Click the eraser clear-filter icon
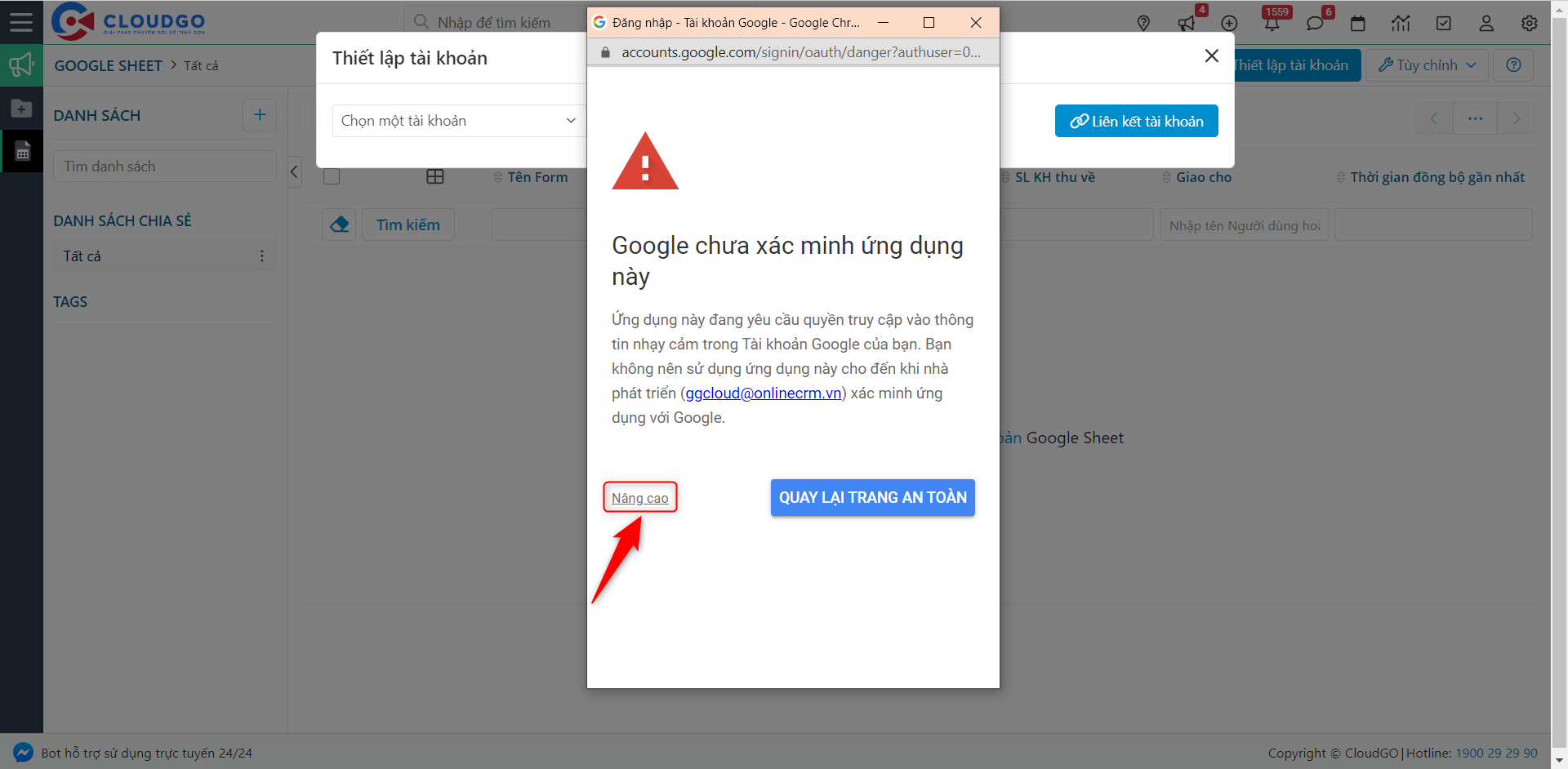This screenshot has height=769, width=1568. click(x=339, y=224)
